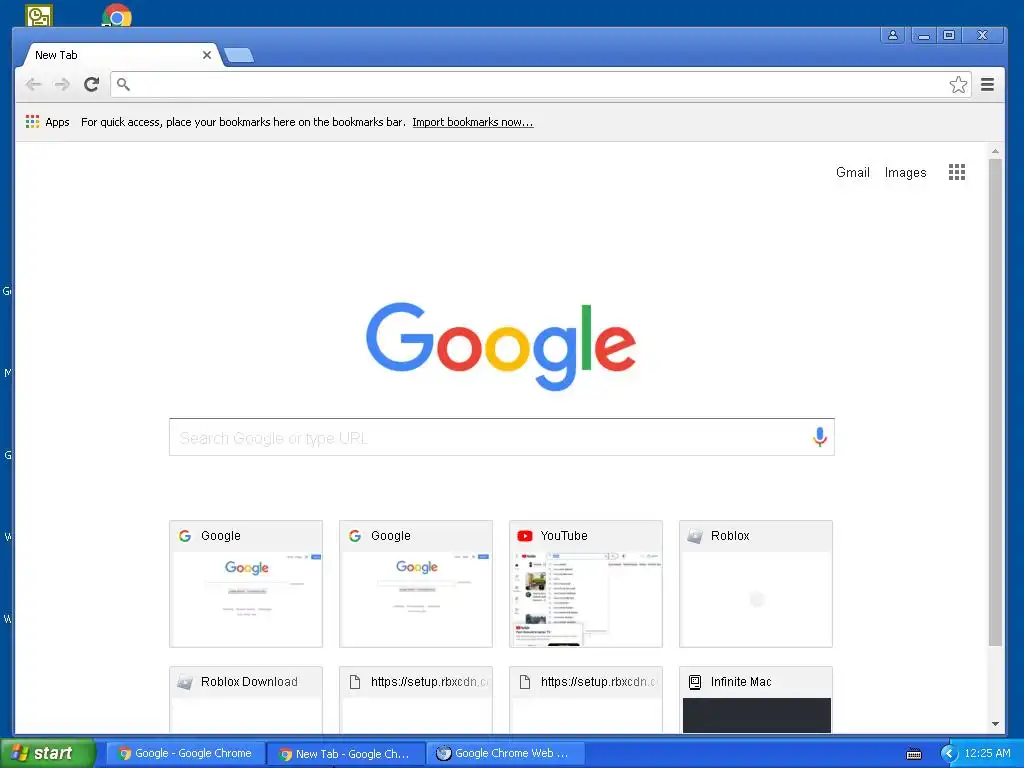Open the Windows start menu

point(47,754)
